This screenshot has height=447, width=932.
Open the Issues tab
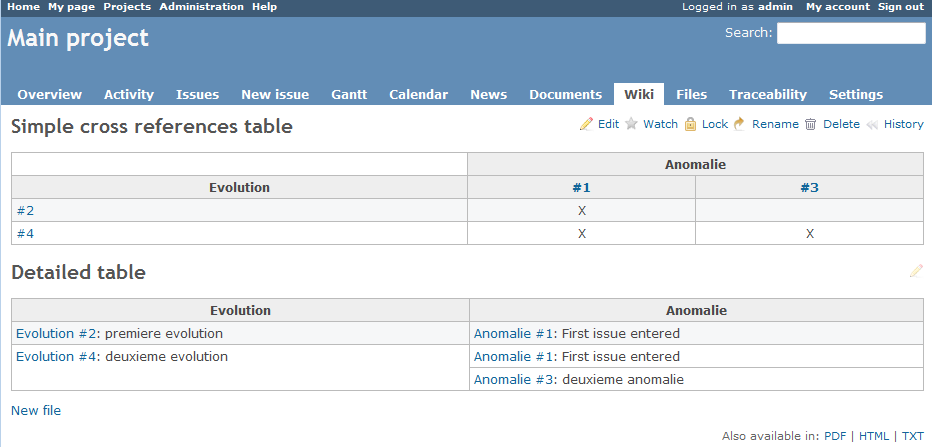(x=197, y=94)
